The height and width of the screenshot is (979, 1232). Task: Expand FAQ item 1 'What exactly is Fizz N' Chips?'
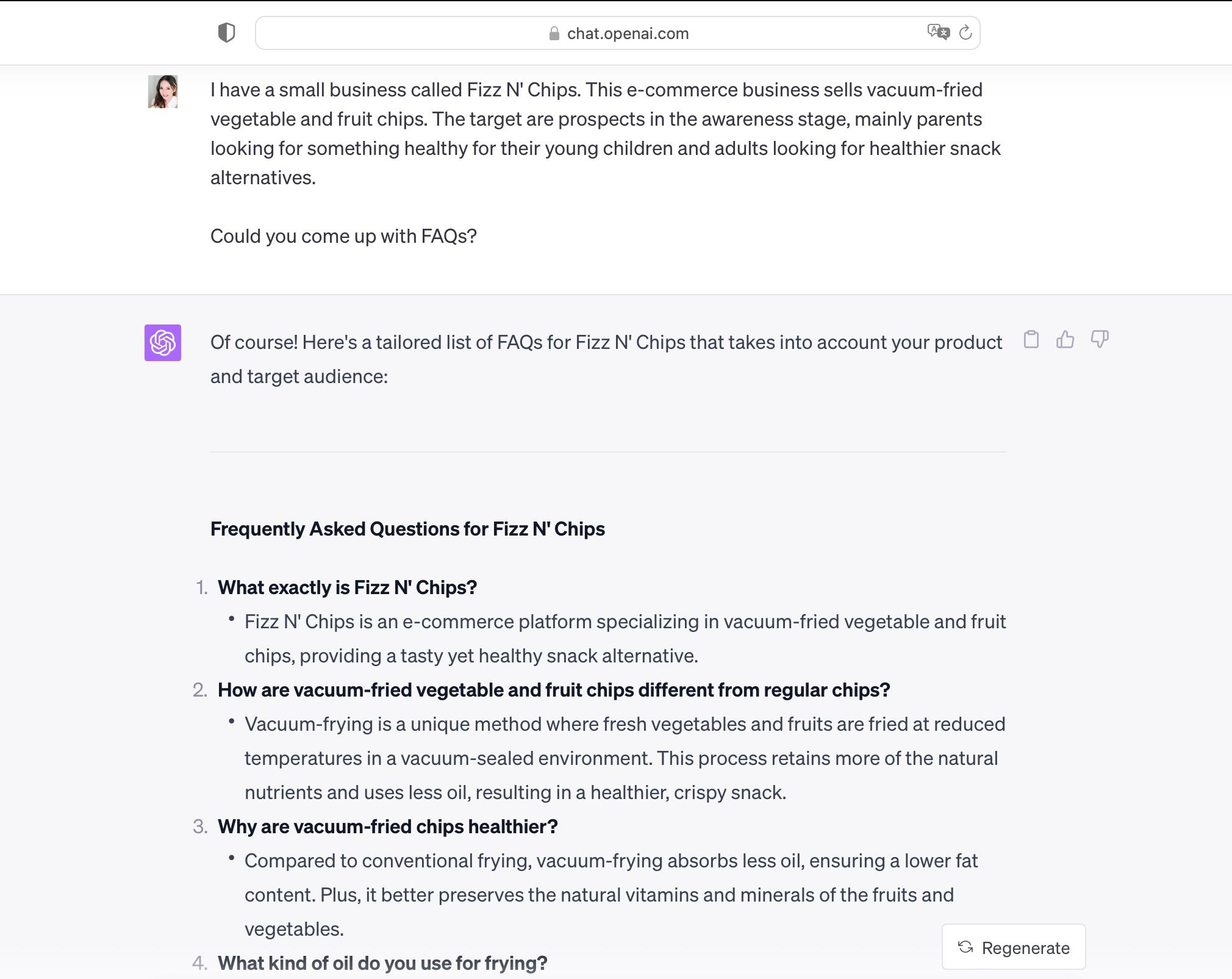pos(348,587)
